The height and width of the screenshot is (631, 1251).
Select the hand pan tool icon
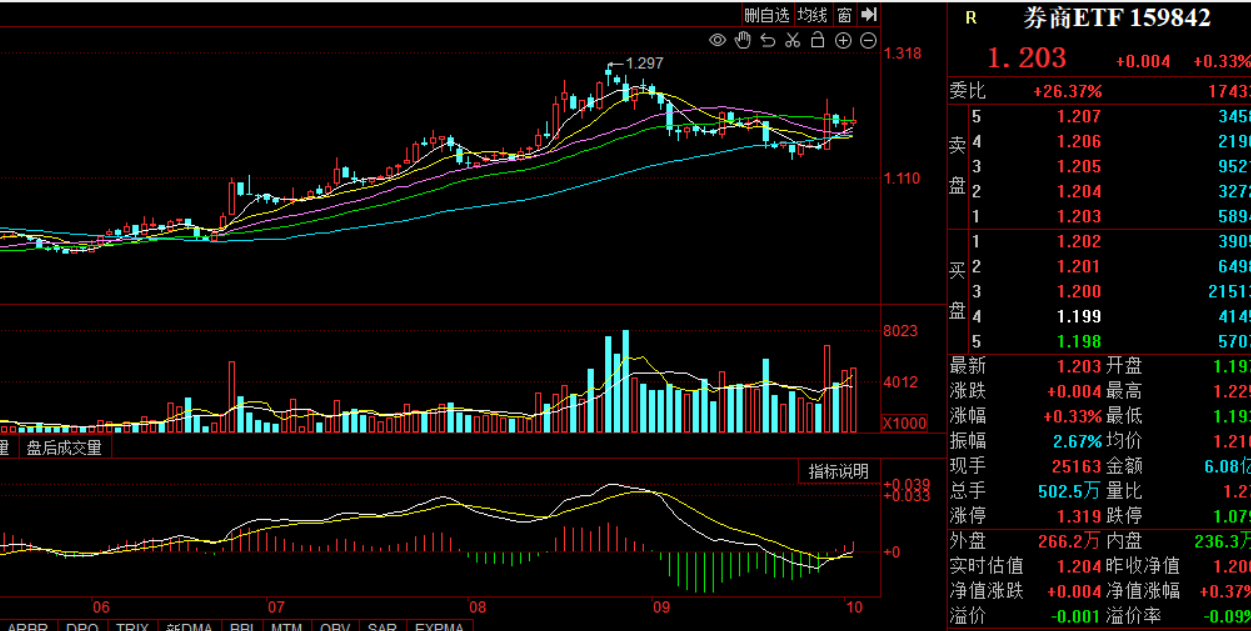coord(743,40)
